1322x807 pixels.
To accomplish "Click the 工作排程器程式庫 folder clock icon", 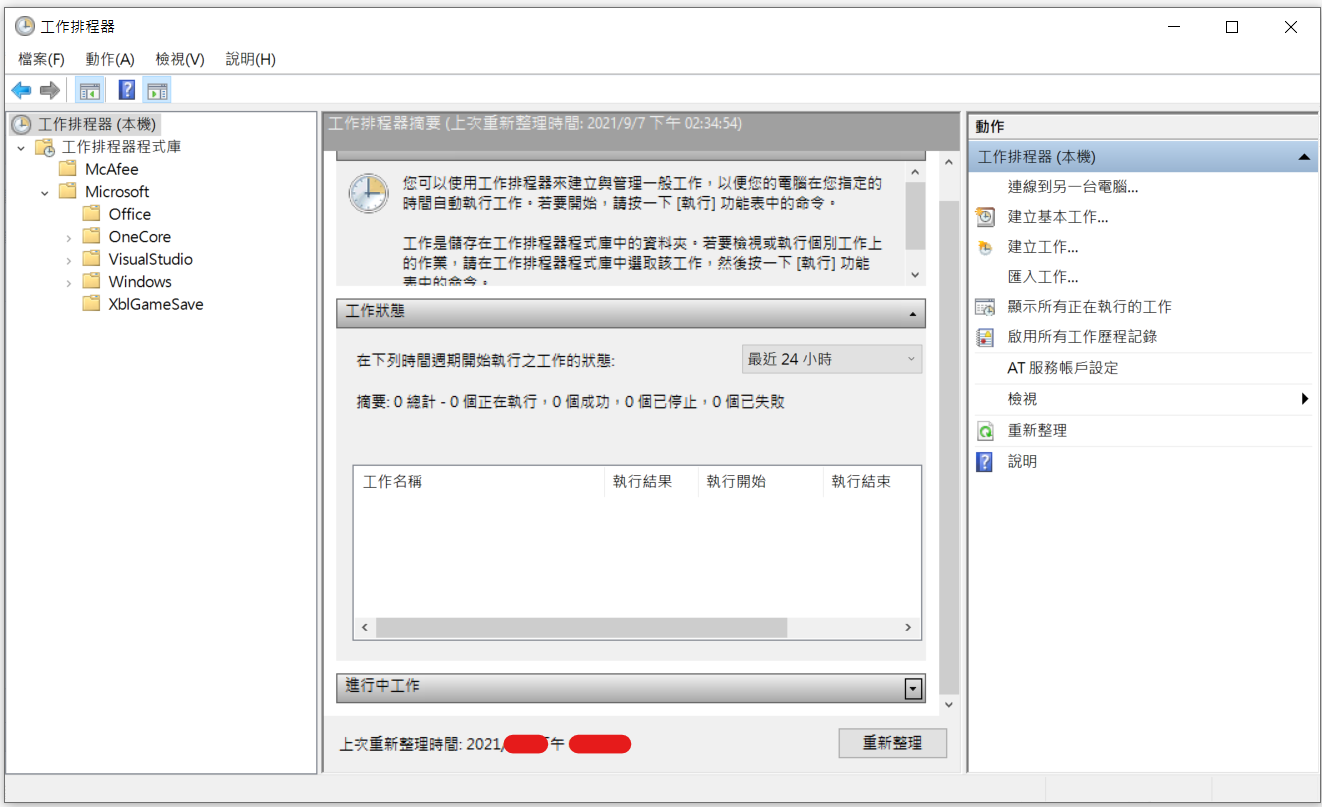I will [45, 147].
